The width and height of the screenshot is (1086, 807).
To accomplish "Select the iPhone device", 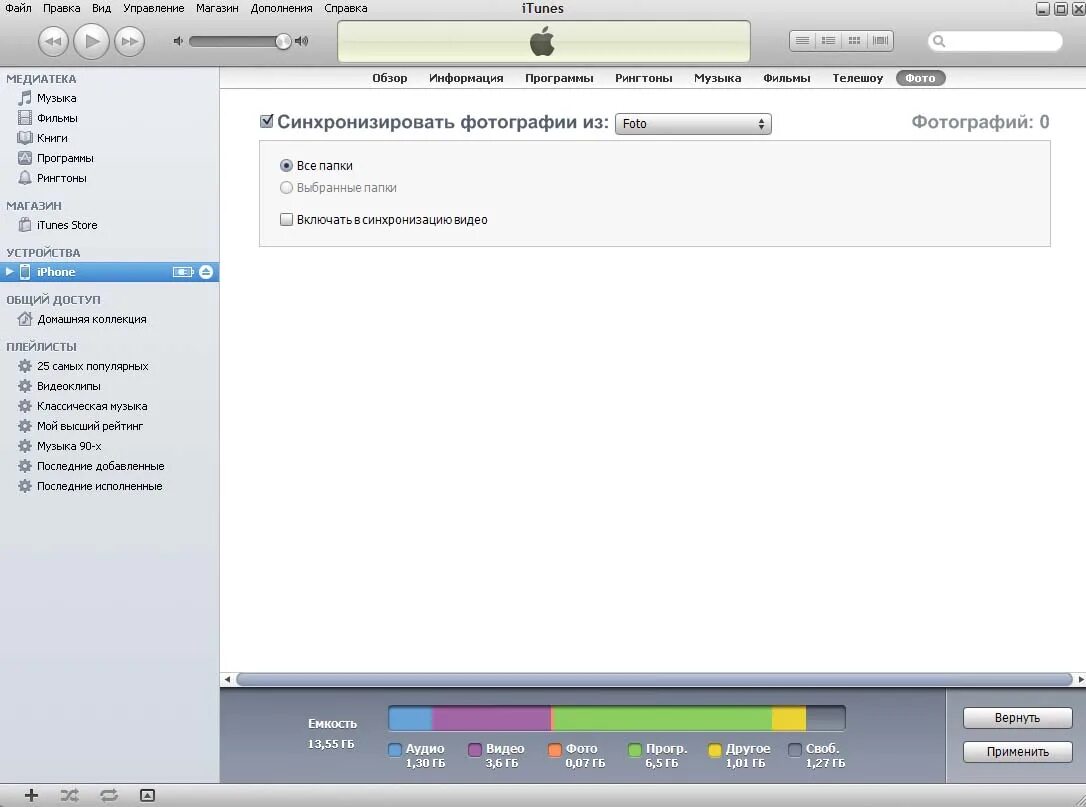I will tap(109, 272).
